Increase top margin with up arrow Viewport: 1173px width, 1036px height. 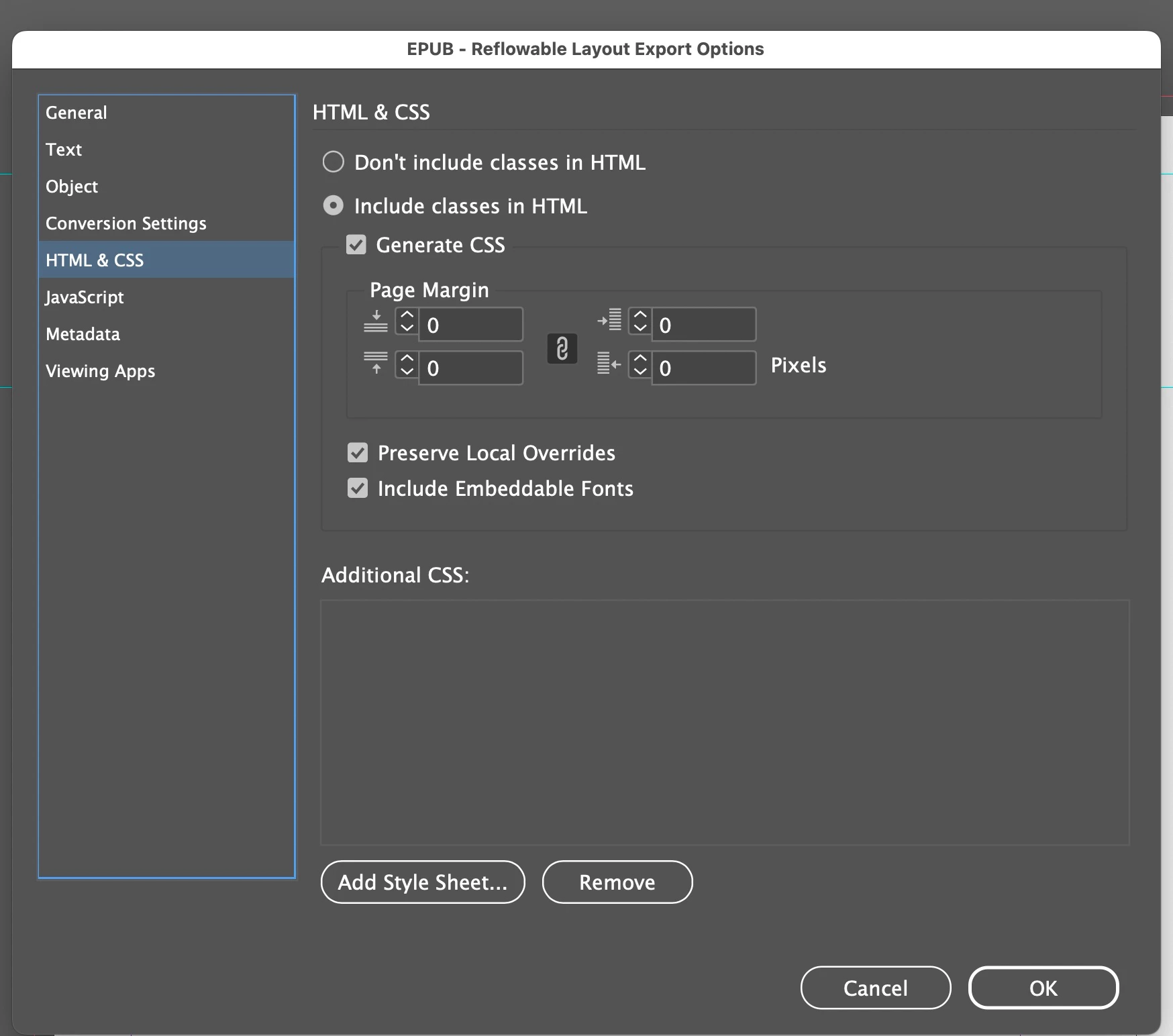(x=407, y=315)
